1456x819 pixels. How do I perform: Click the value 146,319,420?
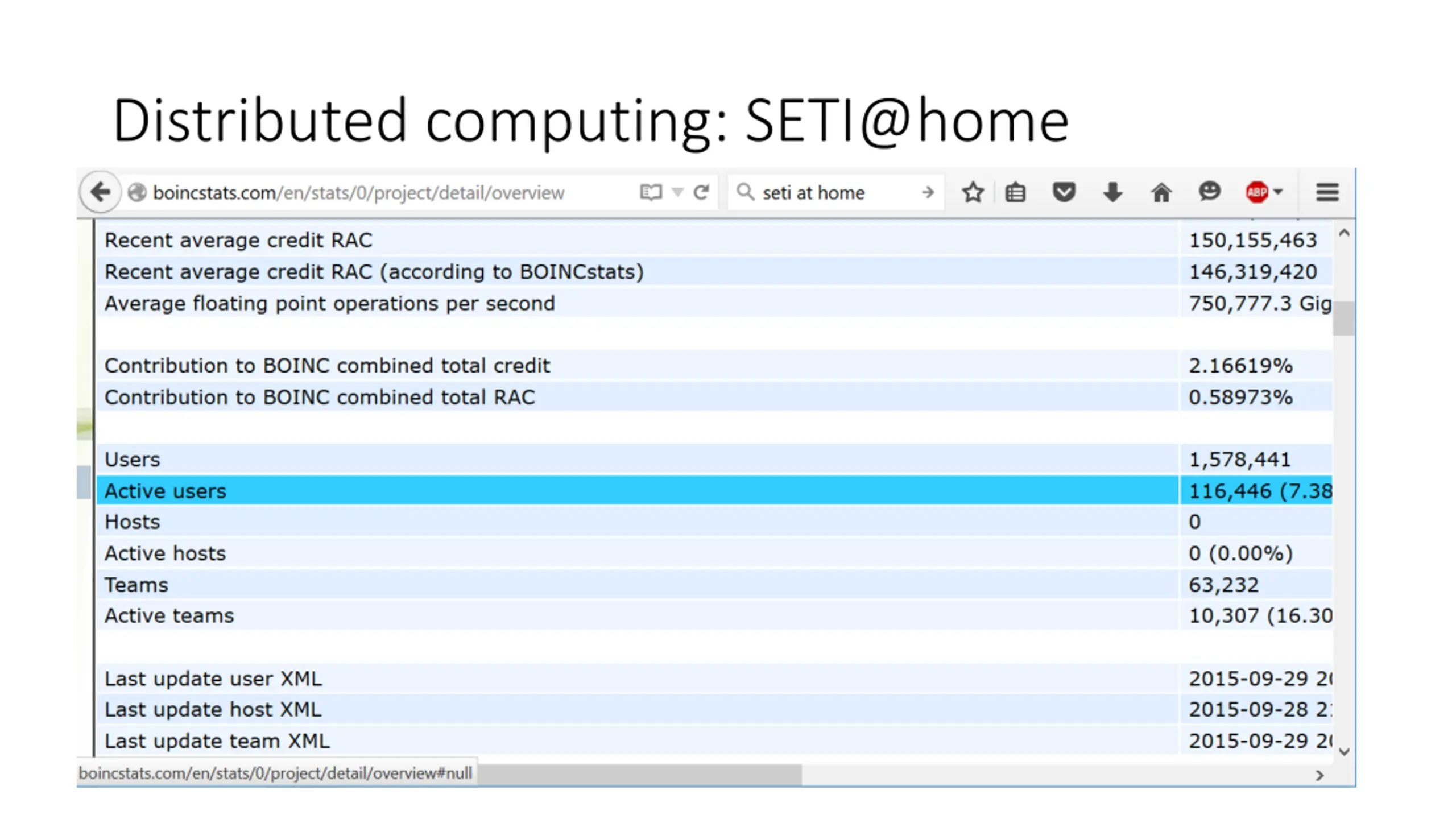pos(1252,272)
